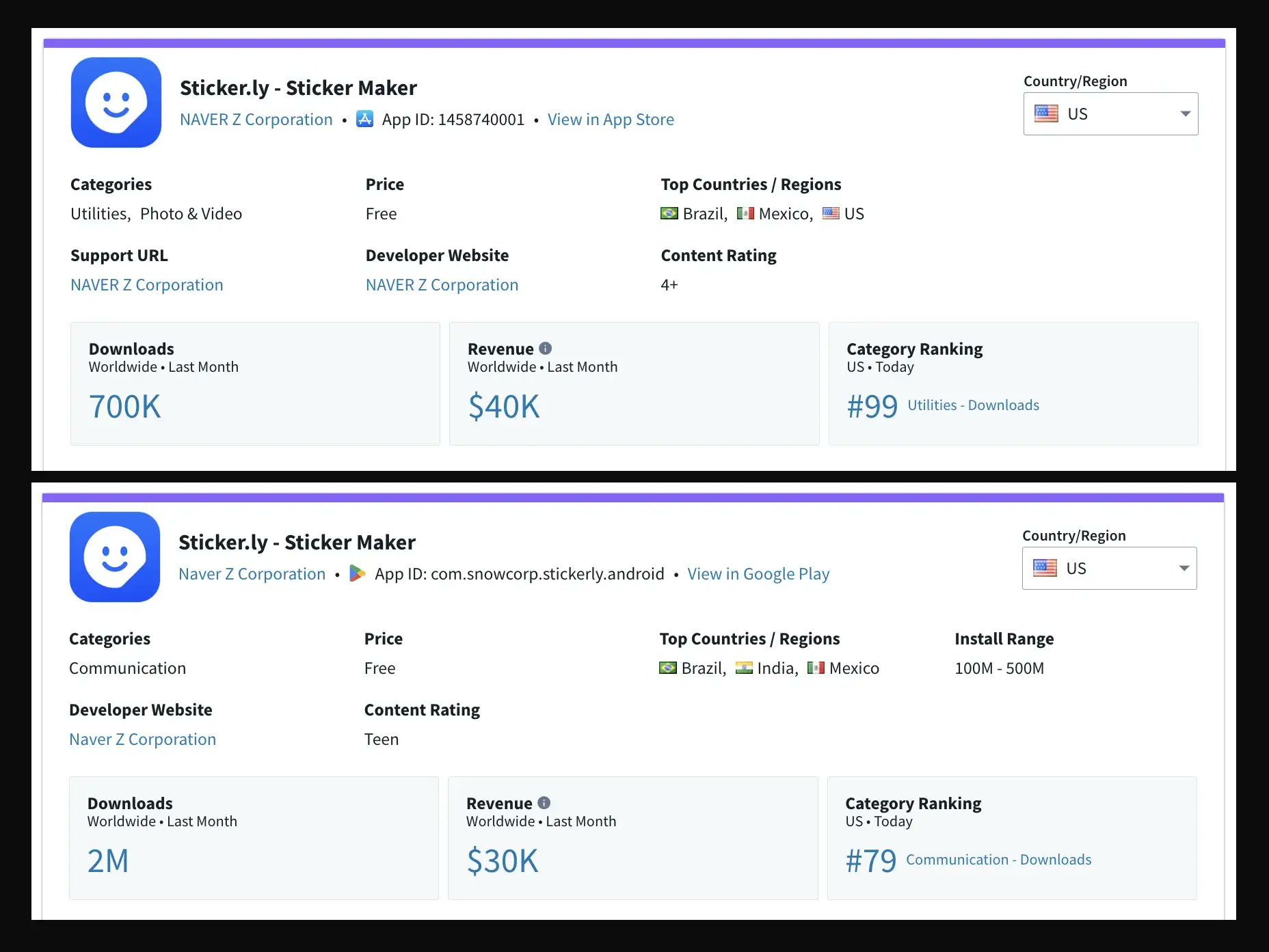Click NAVER Z Corporation under Developer Website in the top card

442,285
